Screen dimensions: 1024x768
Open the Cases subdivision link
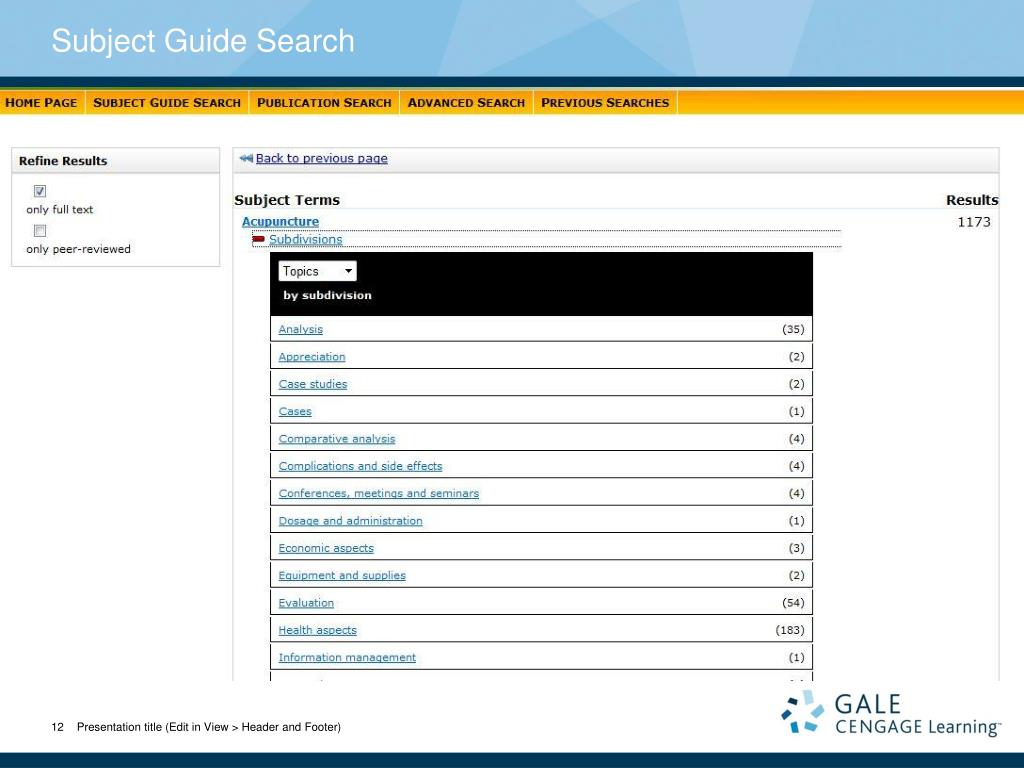(295, 411)
